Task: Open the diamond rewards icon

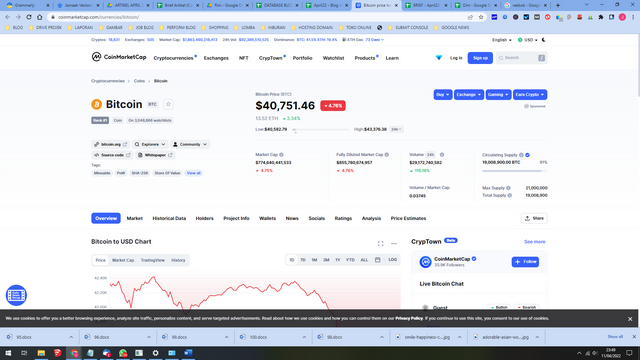Action: [439, 58]
